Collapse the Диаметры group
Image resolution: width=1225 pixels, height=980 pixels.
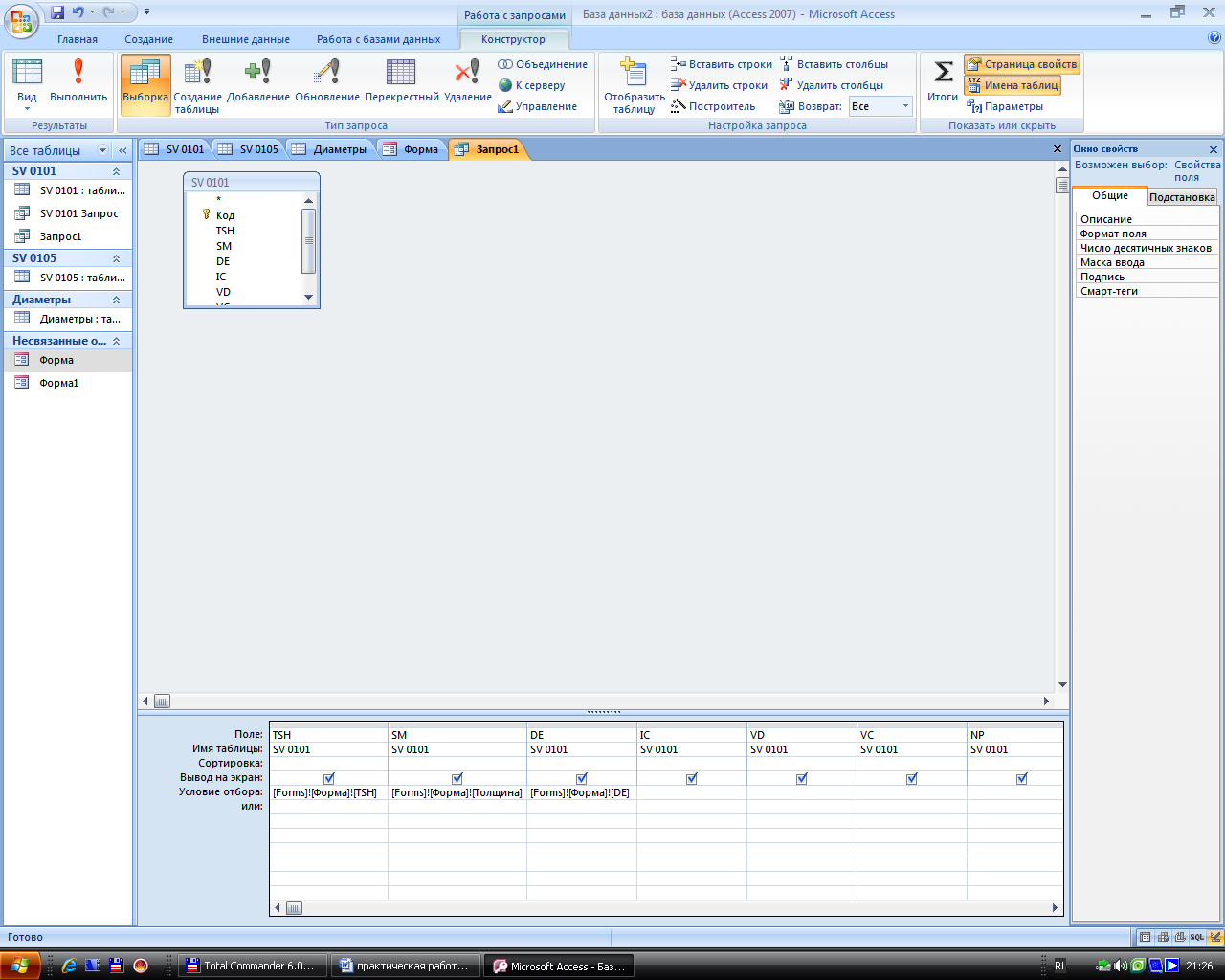[116, 300]
